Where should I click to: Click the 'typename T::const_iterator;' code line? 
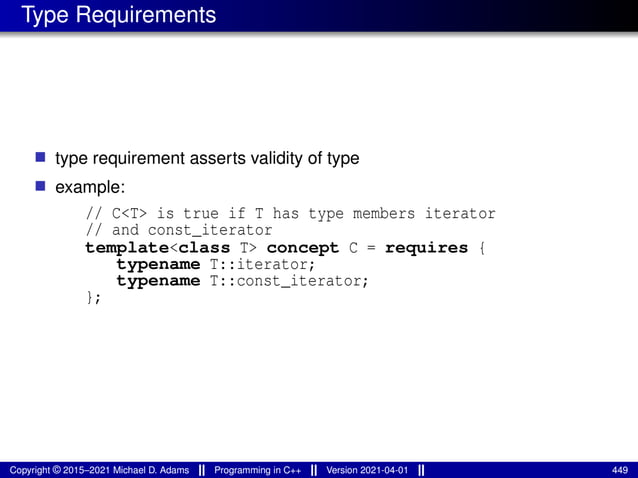tap(243, 281)
